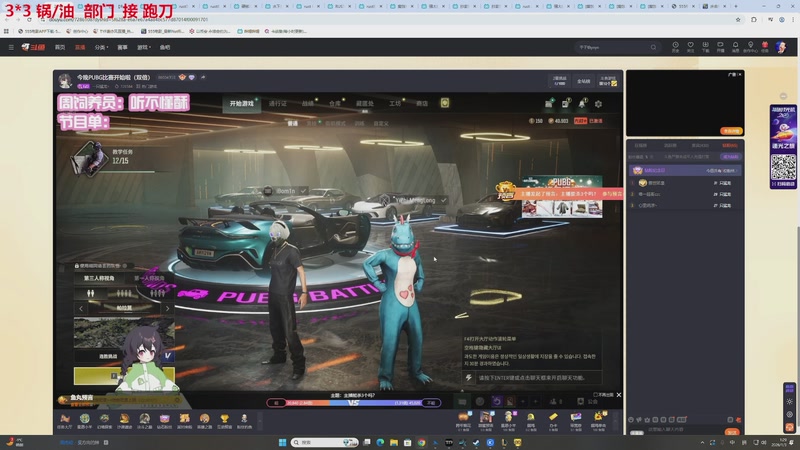Image resolution: width=800 pixels, height=450 pixels.
Task: Open the followed heart icon
Action: pyautogui.click(x=690, y=47)
